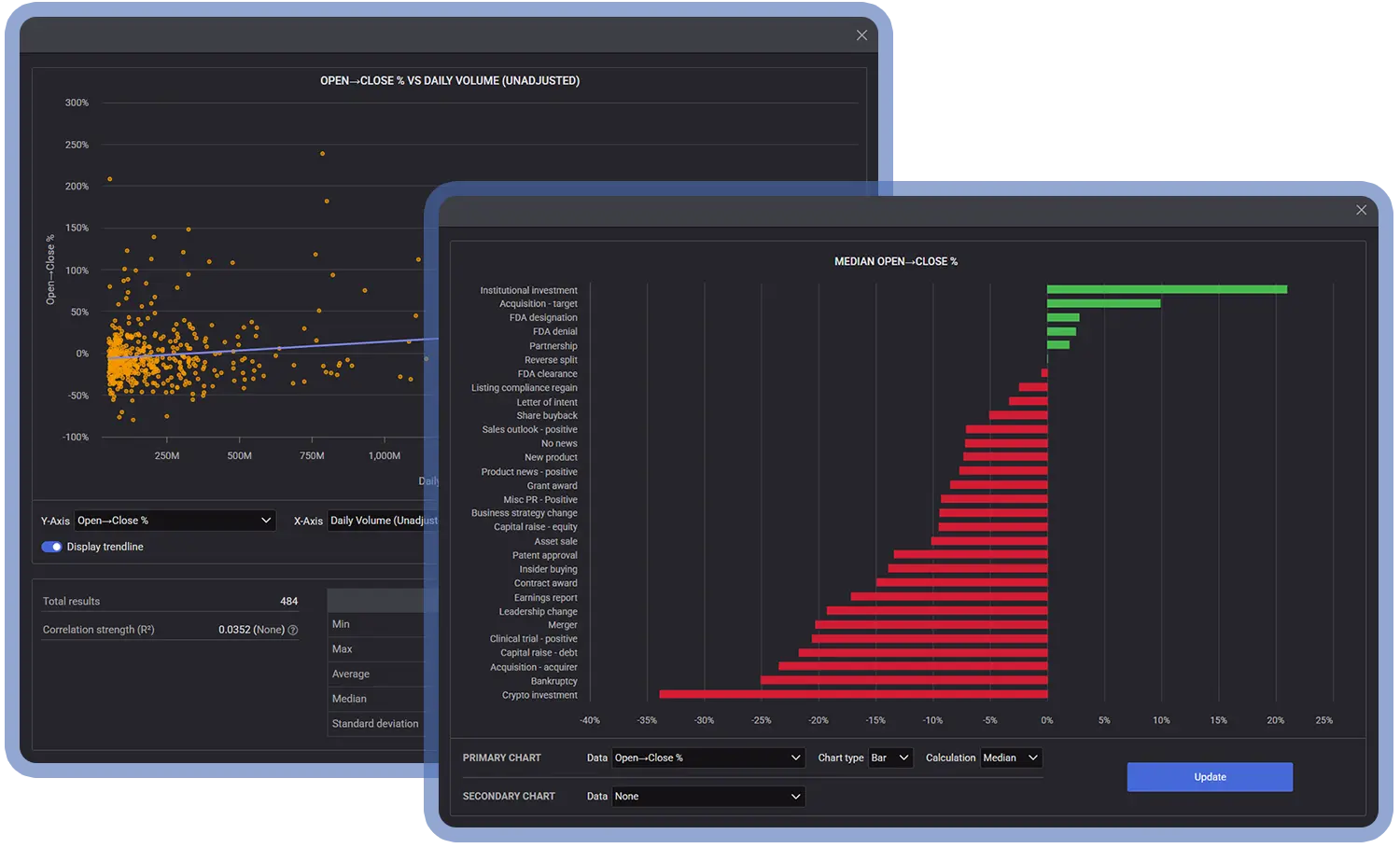Select the Standard deviation row
The height and width of the screenshot is (848, 1400).
click(375, 724)
